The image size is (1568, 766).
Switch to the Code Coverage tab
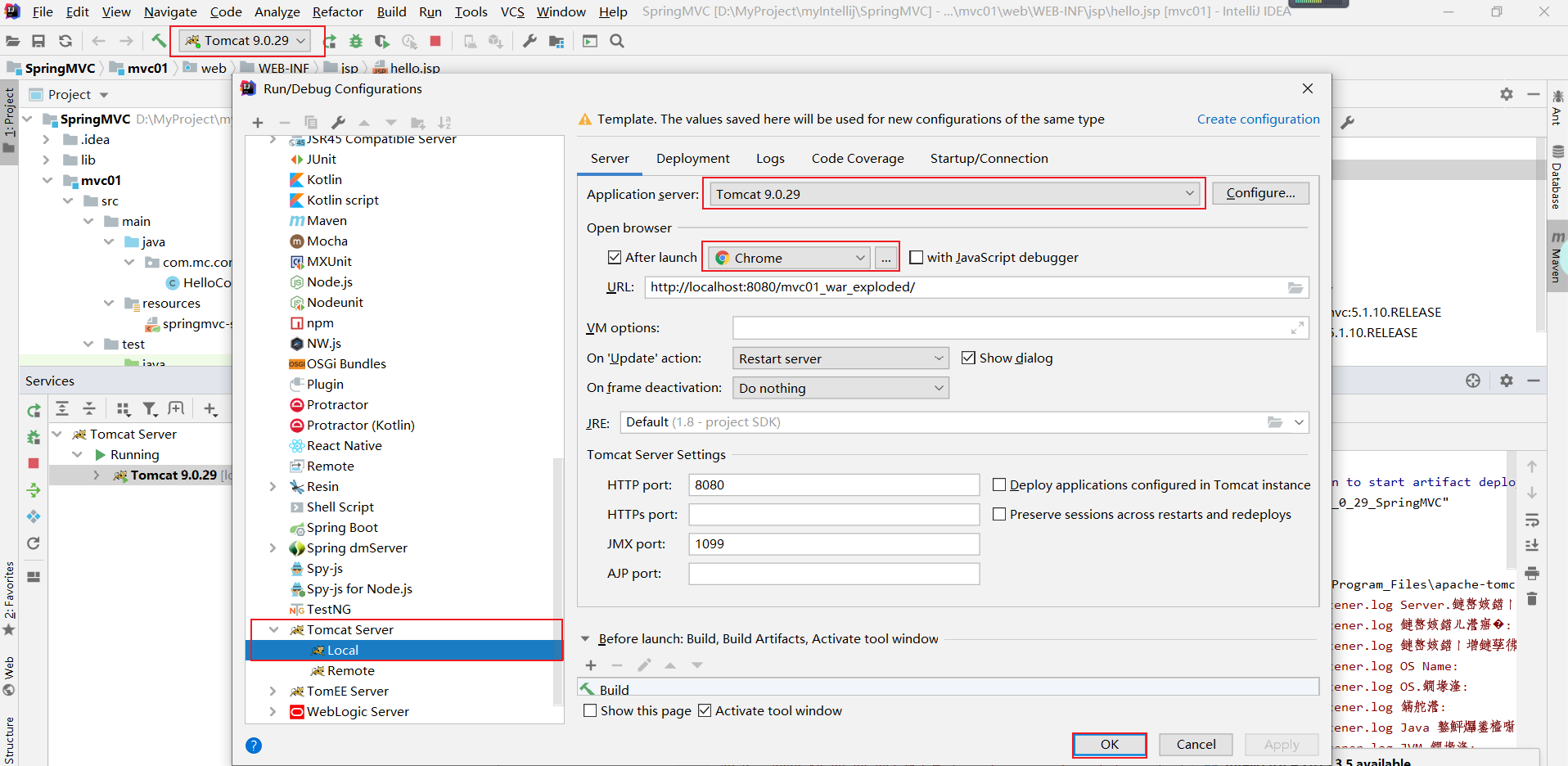tap(858, 159)
